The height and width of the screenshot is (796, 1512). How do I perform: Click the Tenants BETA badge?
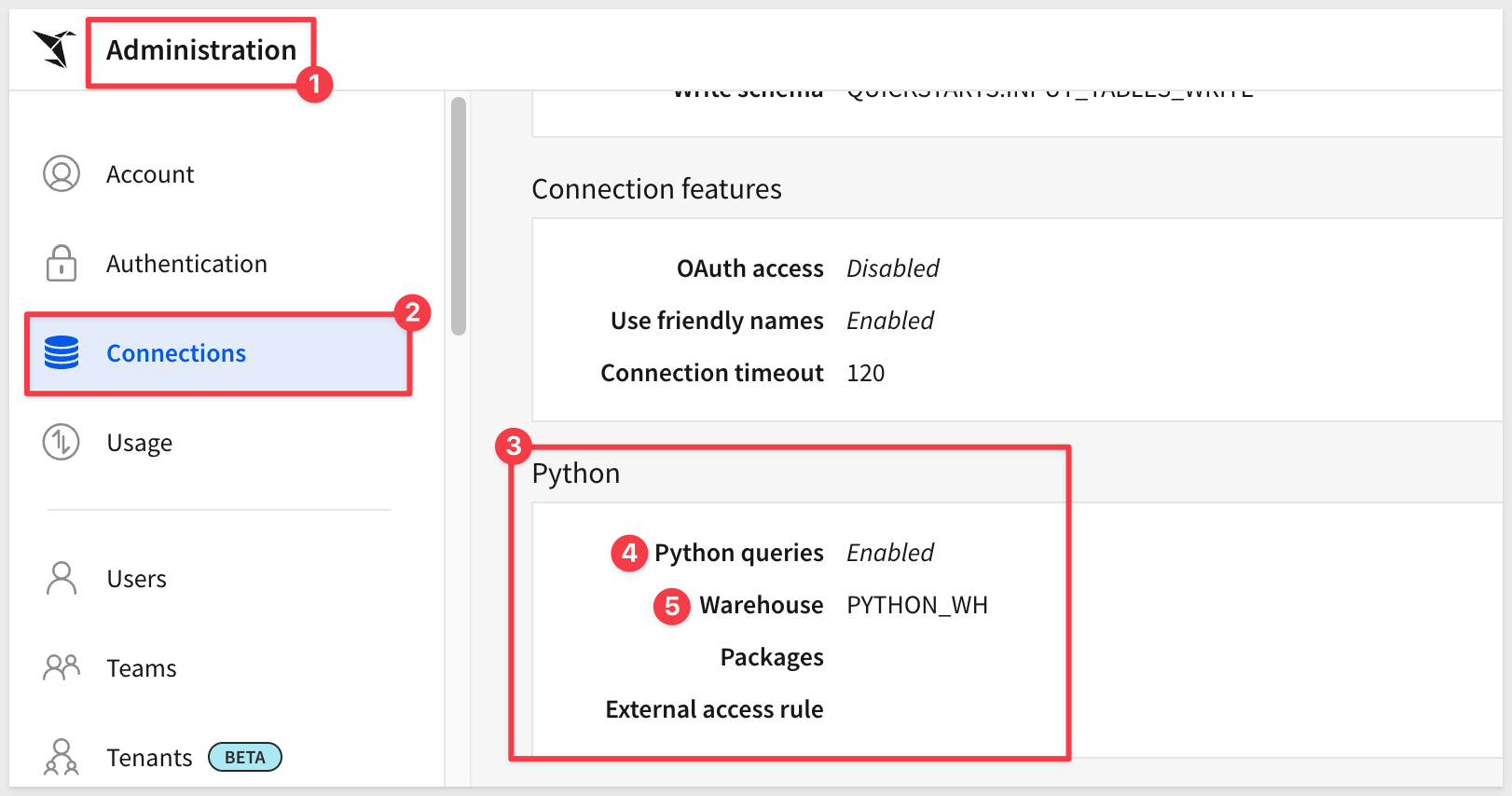[244, 757]
